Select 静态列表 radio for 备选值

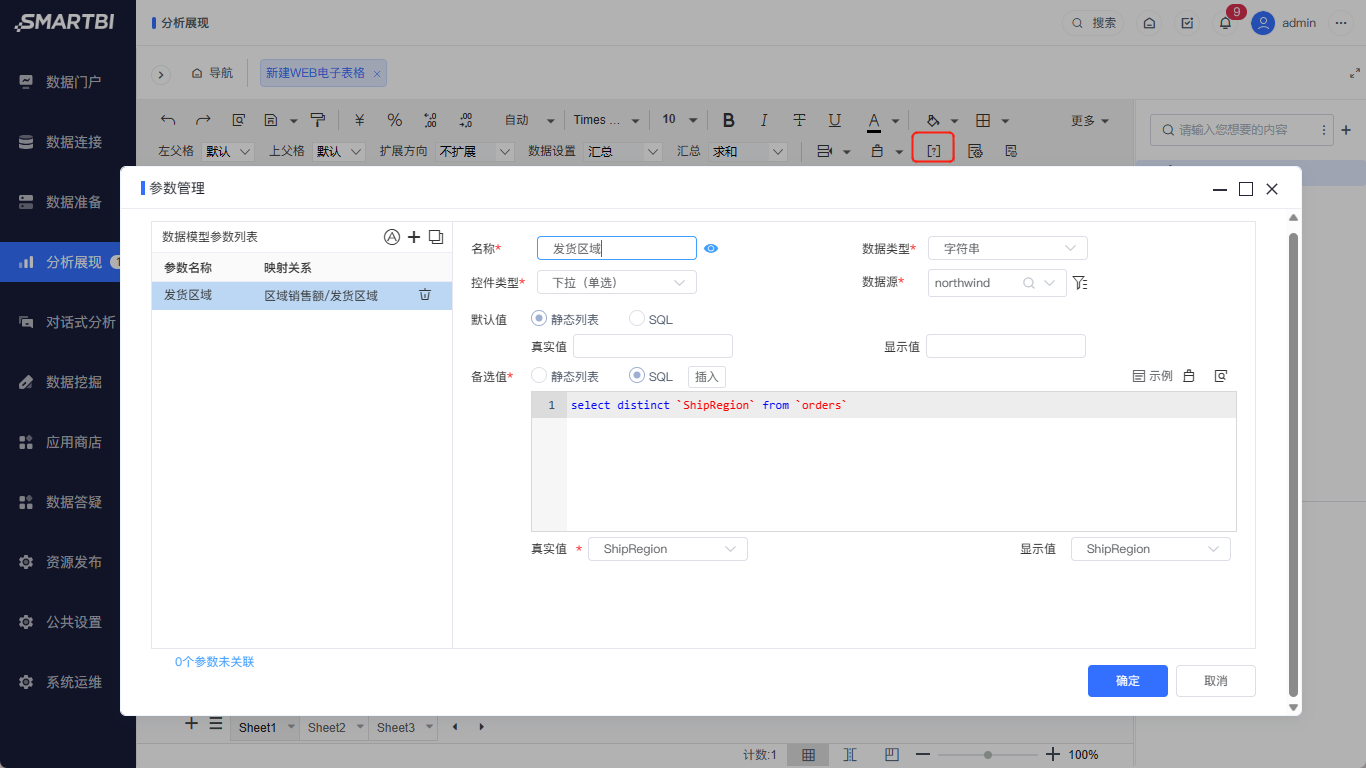coord(539,375)
